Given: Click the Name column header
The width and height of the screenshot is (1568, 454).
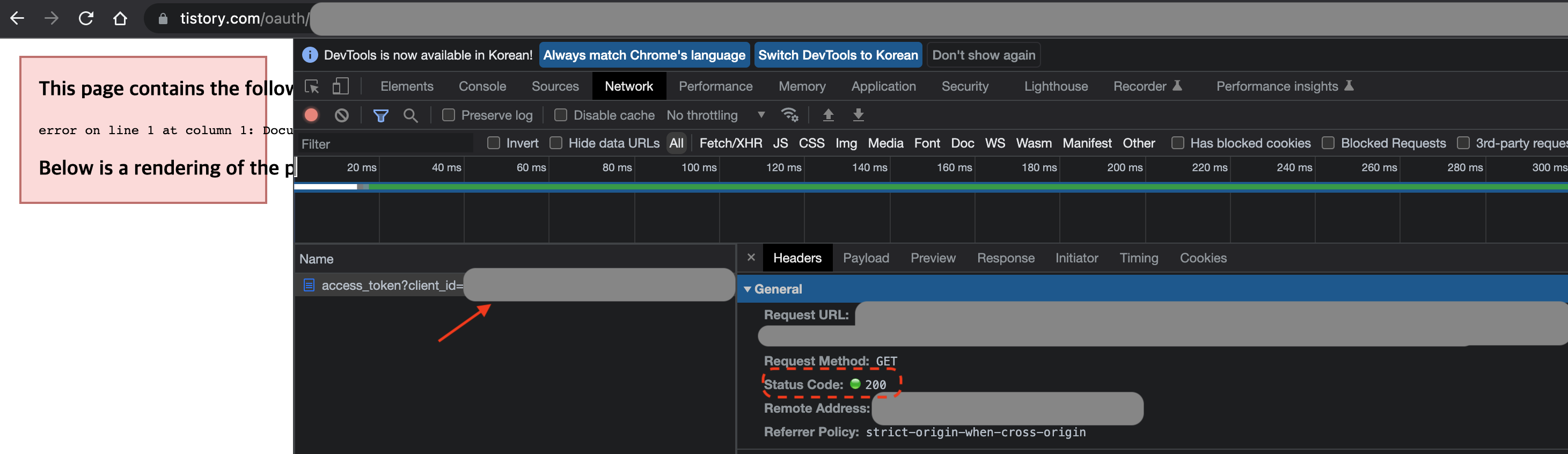Looking at the screenshot, I should 316,259.
